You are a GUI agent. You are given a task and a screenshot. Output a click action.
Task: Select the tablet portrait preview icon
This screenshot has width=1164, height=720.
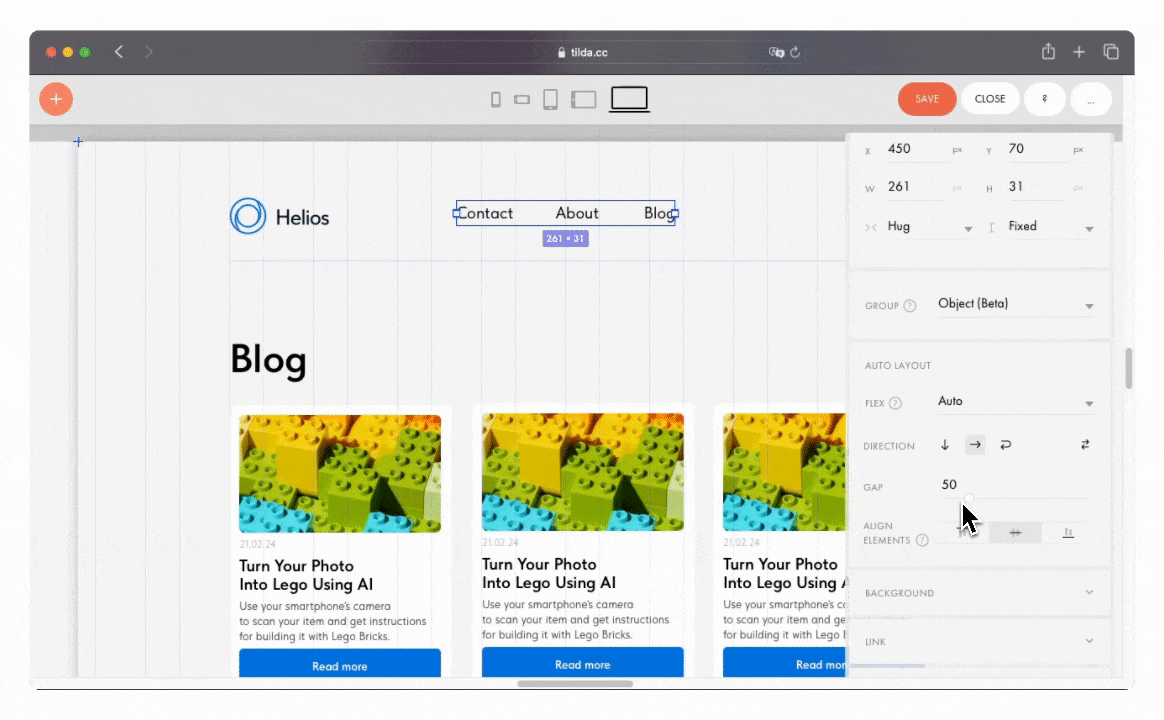click(x=550, y=99)
